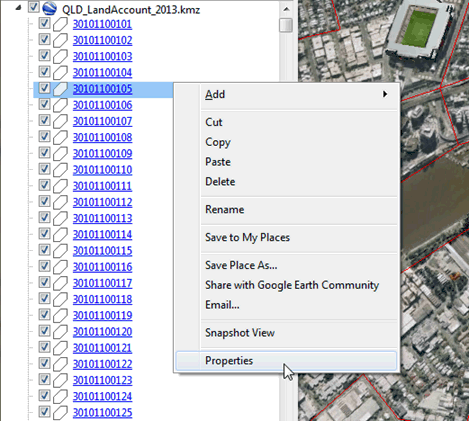Click the polygon icon next to 30101100104
This screenshot has width=469, height=421.
pos(60,73)
